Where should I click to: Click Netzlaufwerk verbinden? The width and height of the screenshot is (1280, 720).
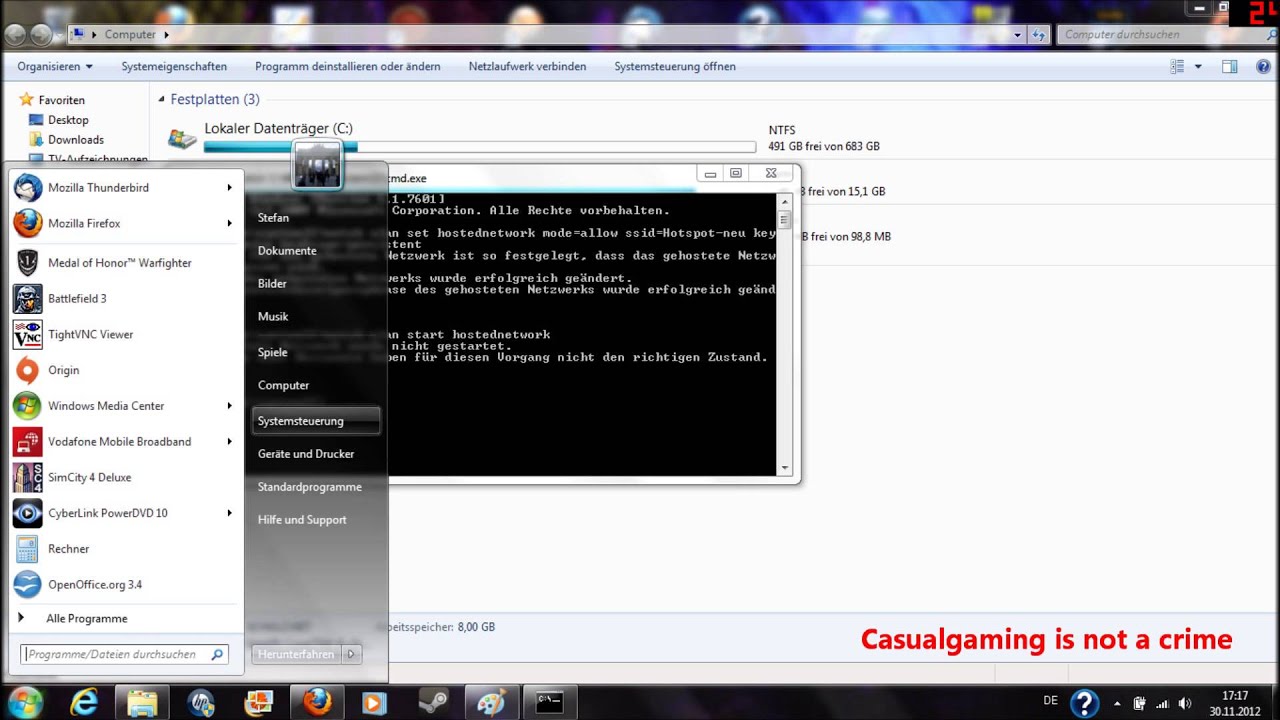coord(527,67)
